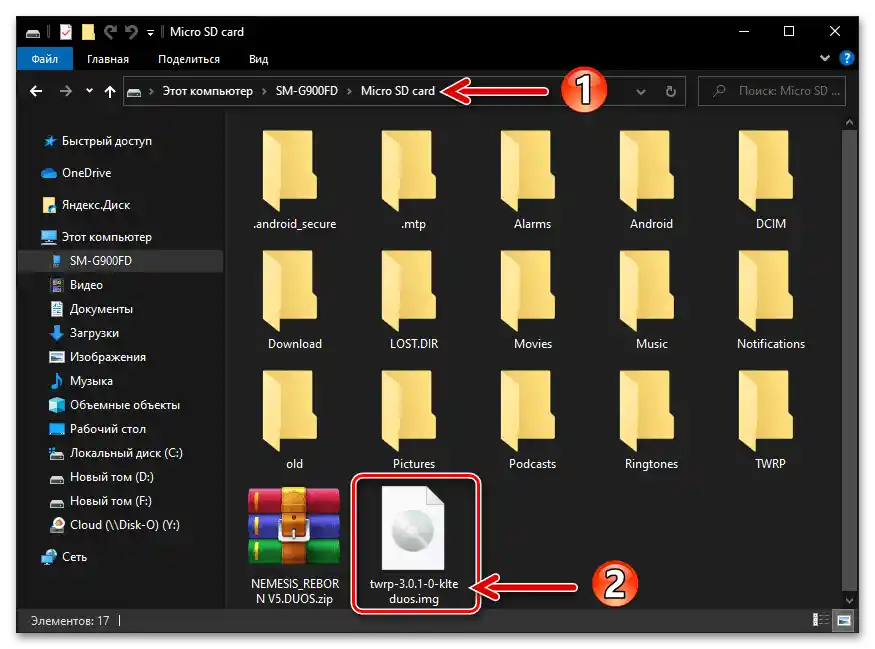The height and width of the screenshot is (649, 875).
Task: Click the properties icon in quick access toolbar
Action: tap(65, 31)
